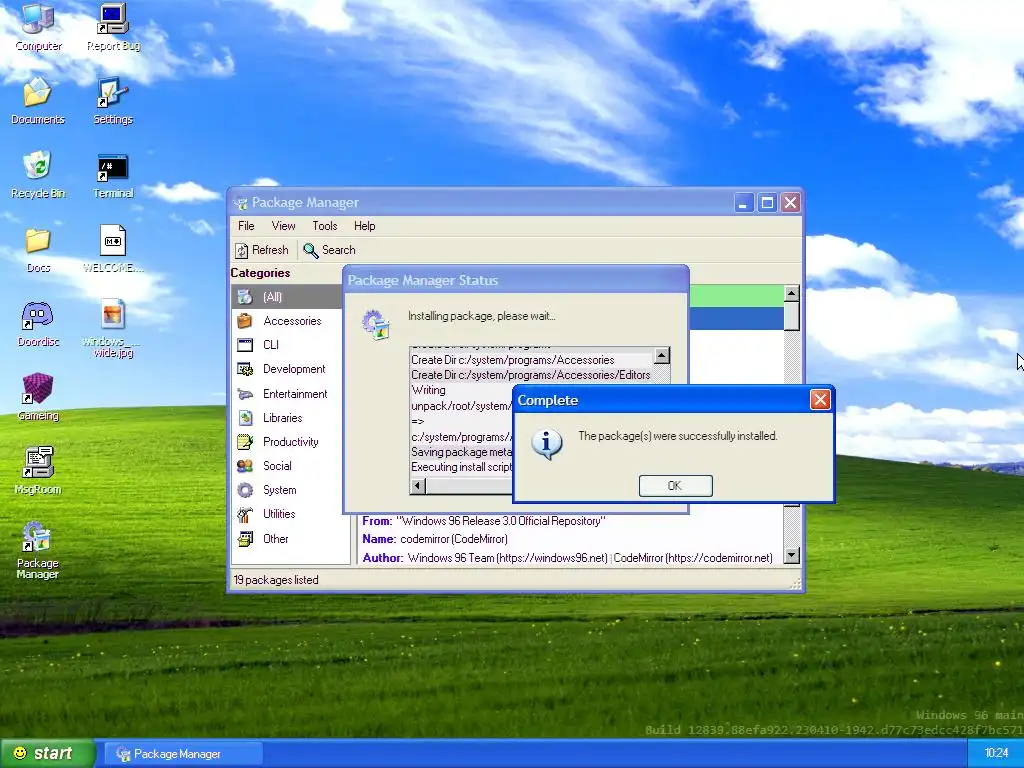Maximize the Package Manager window

(767, 202)
